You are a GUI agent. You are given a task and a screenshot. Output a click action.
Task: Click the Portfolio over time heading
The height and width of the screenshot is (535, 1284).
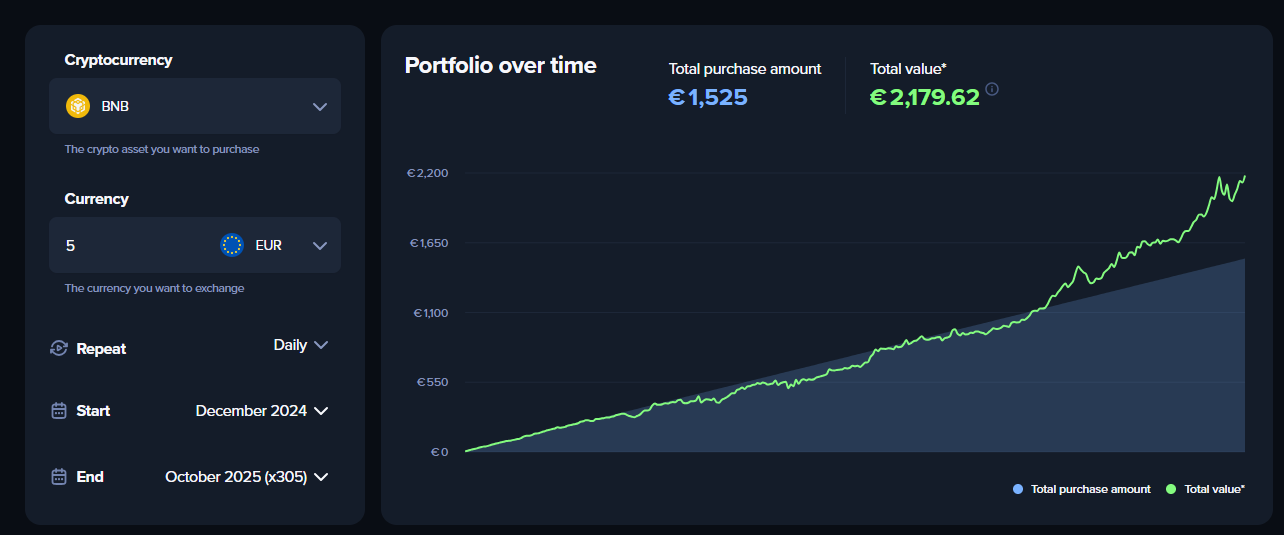coord(500,66)
